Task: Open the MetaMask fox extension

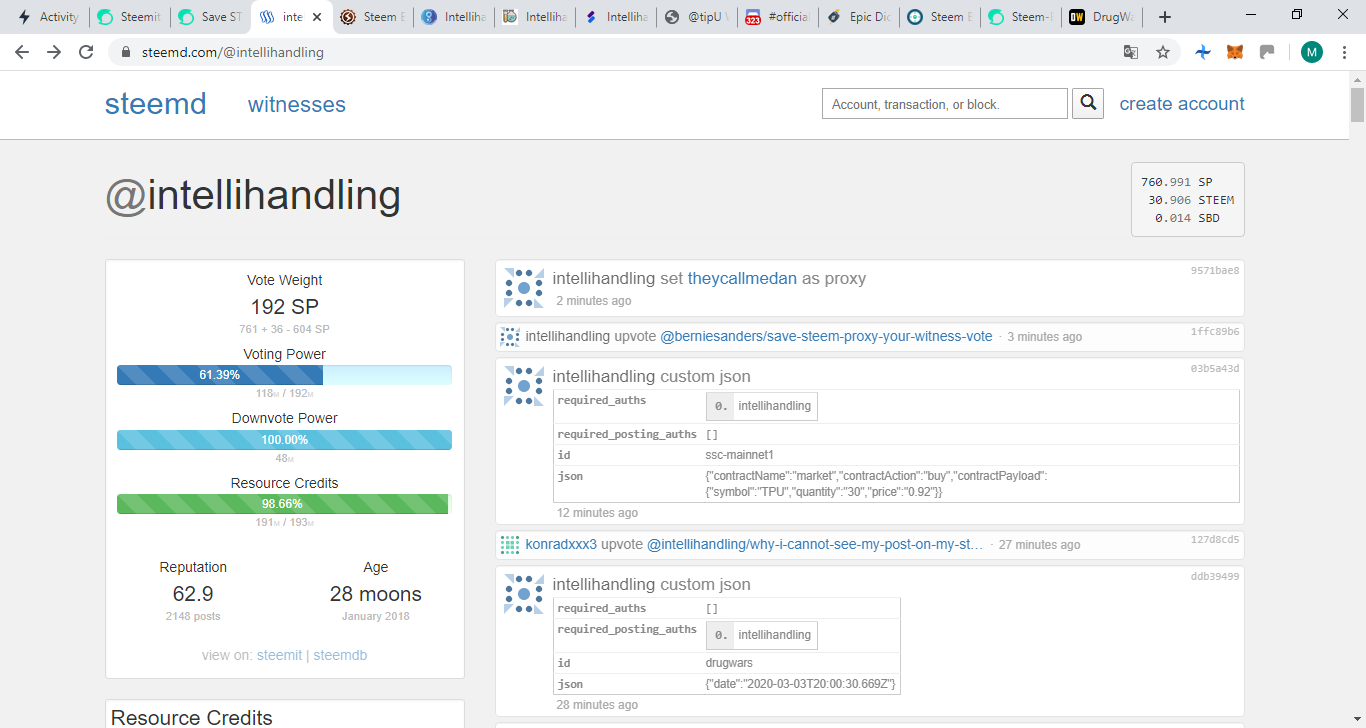Action: pyautogui.click(x=1236, y=52)
